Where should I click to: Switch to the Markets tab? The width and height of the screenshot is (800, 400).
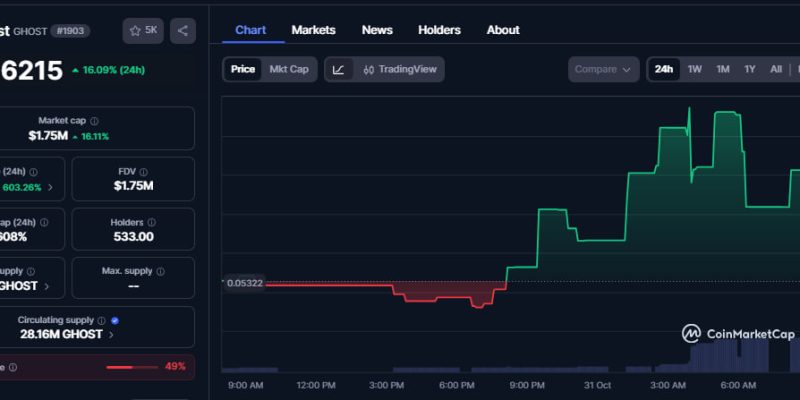(313, 30)
